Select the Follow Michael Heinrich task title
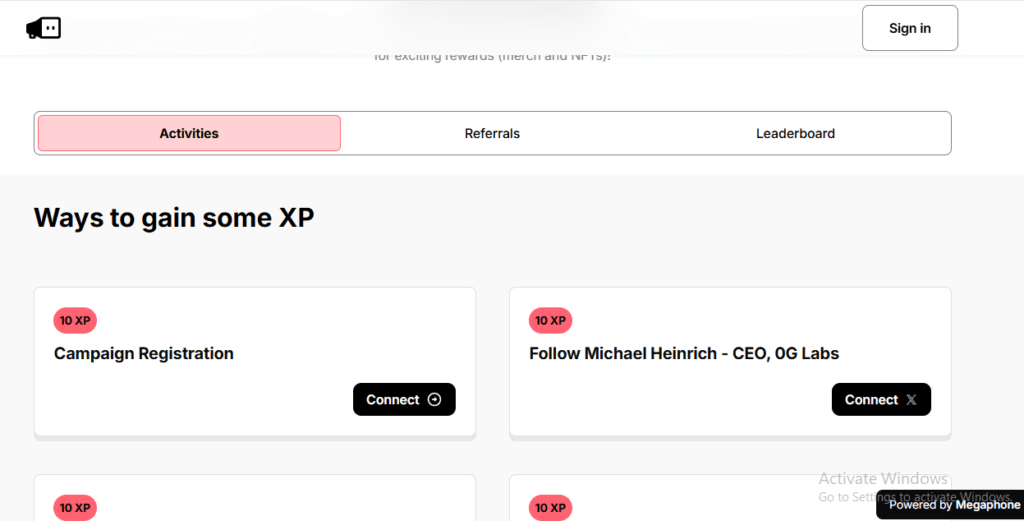The width and height of the screenshot is (1024, 521). point(684,353)
